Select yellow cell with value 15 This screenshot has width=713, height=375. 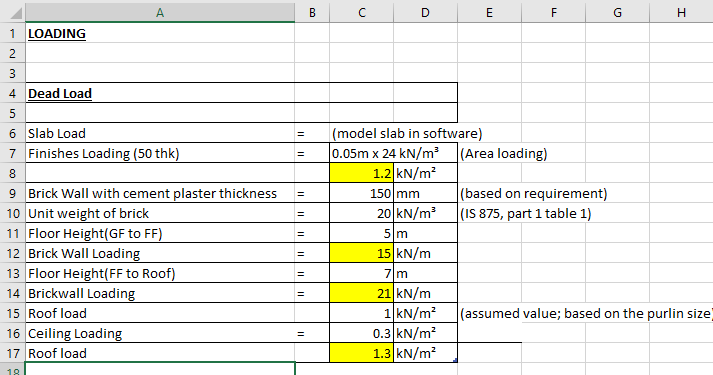(x=362, y=253)
